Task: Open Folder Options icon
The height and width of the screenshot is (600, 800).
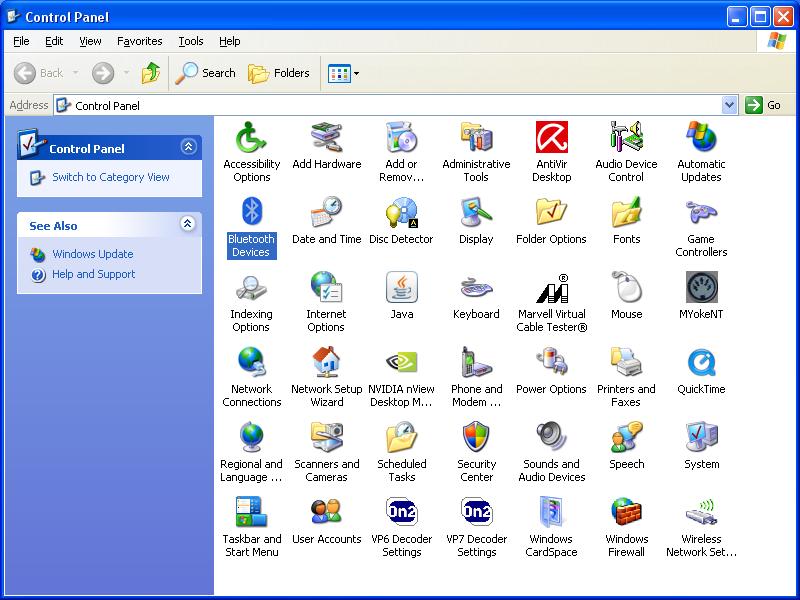Action: [x=552, y=212]
